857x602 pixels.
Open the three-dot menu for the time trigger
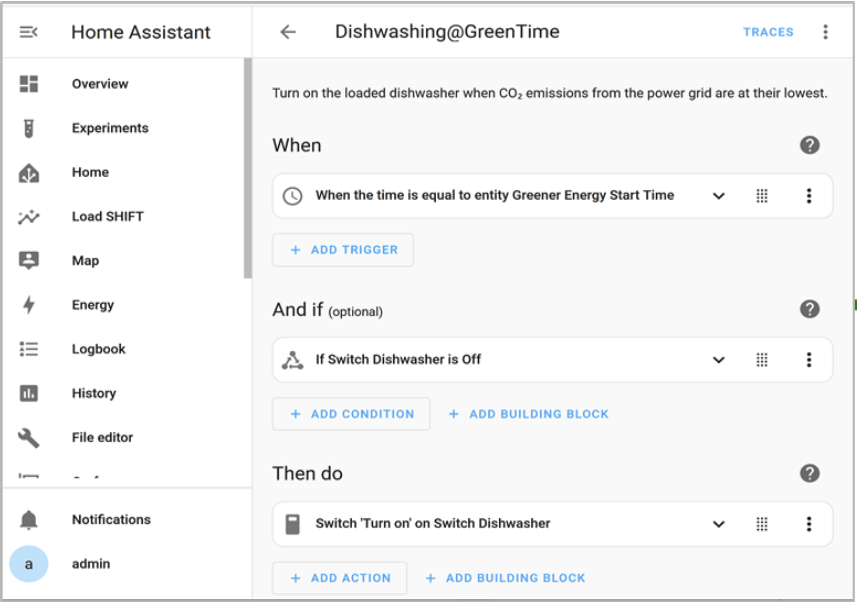point(809,196)
